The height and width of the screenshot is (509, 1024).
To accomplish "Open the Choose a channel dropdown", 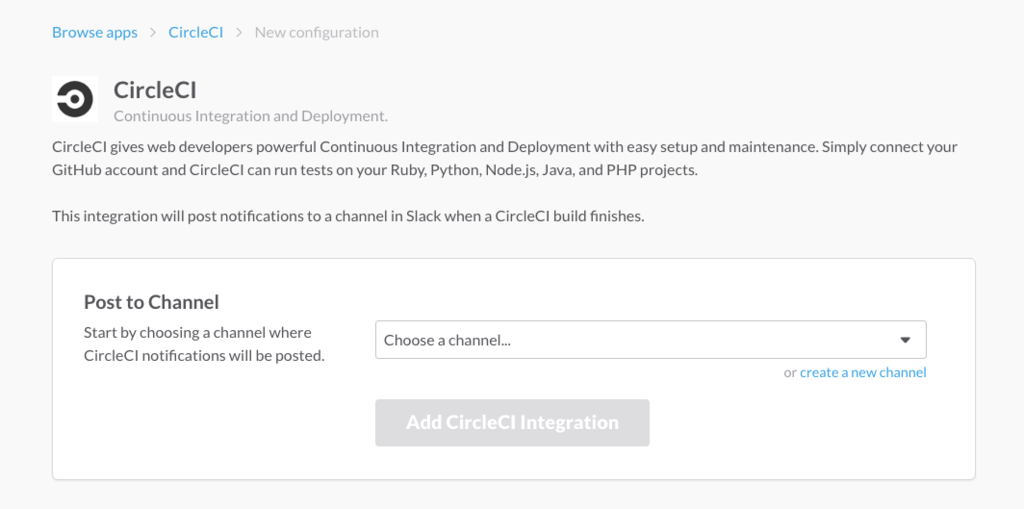I will point(650,340).
